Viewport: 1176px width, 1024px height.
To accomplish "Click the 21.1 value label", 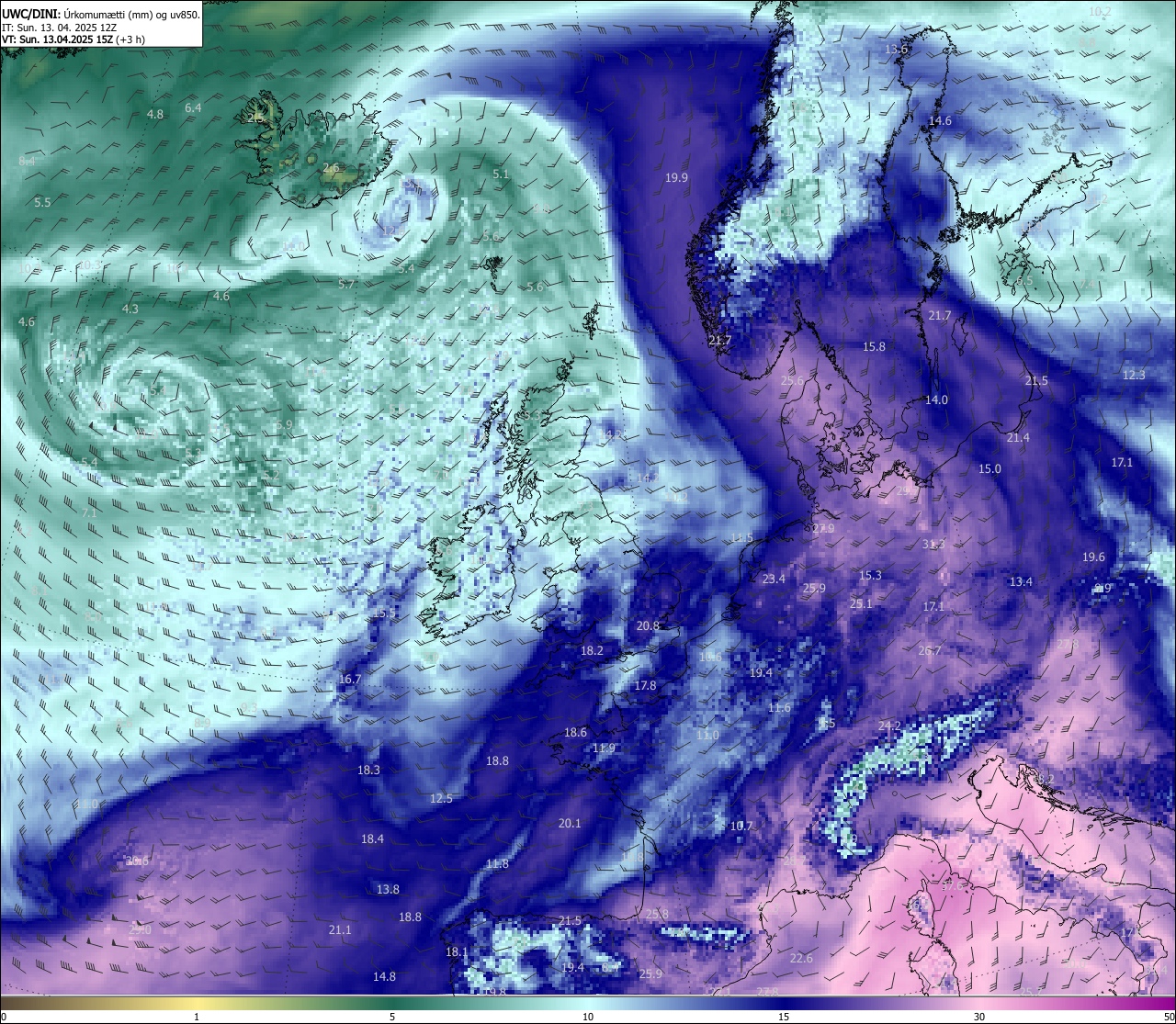I will click(x=340, y=929).
